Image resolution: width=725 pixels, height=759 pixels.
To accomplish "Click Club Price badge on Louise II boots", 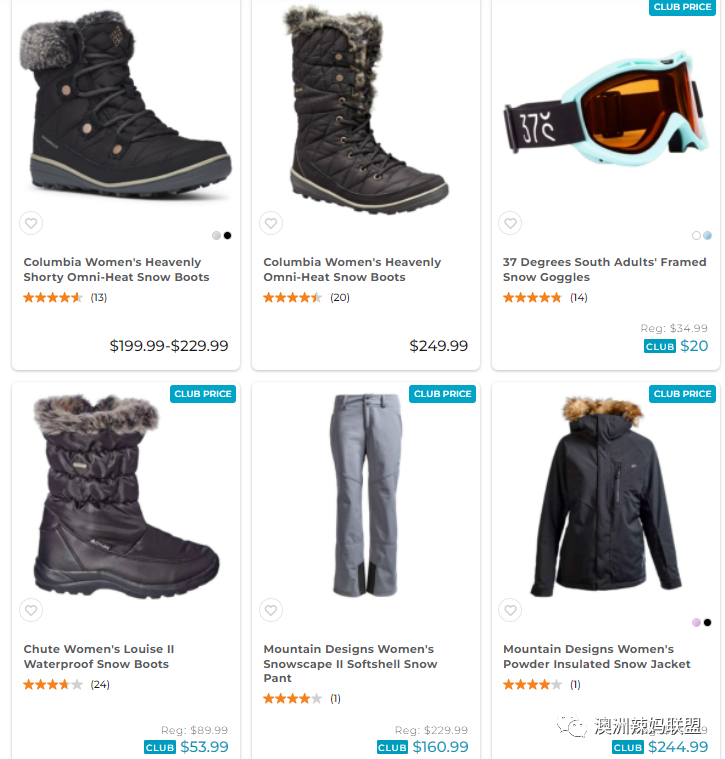I will 203,394.
